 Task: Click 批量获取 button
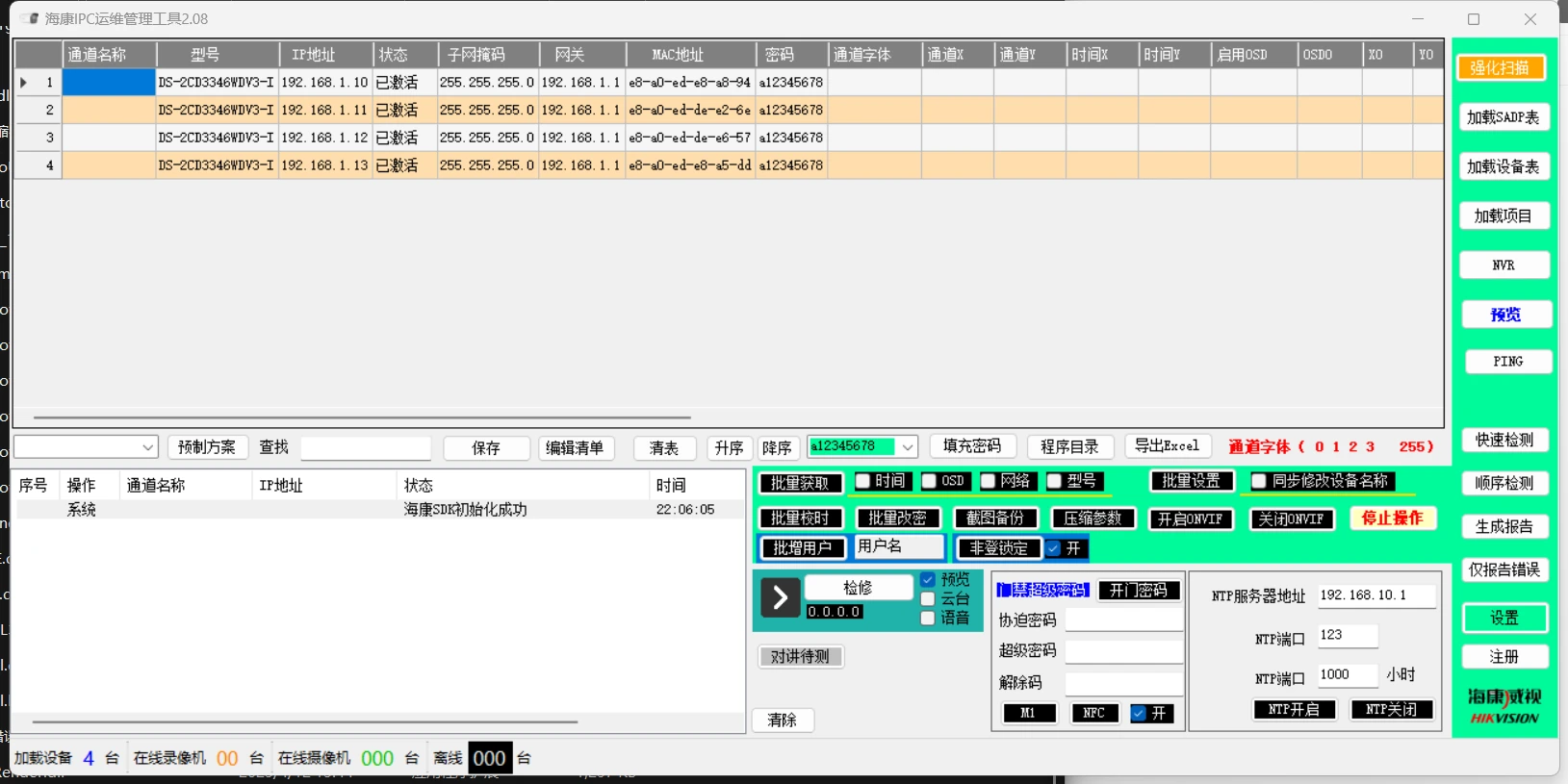pos(801,483)
